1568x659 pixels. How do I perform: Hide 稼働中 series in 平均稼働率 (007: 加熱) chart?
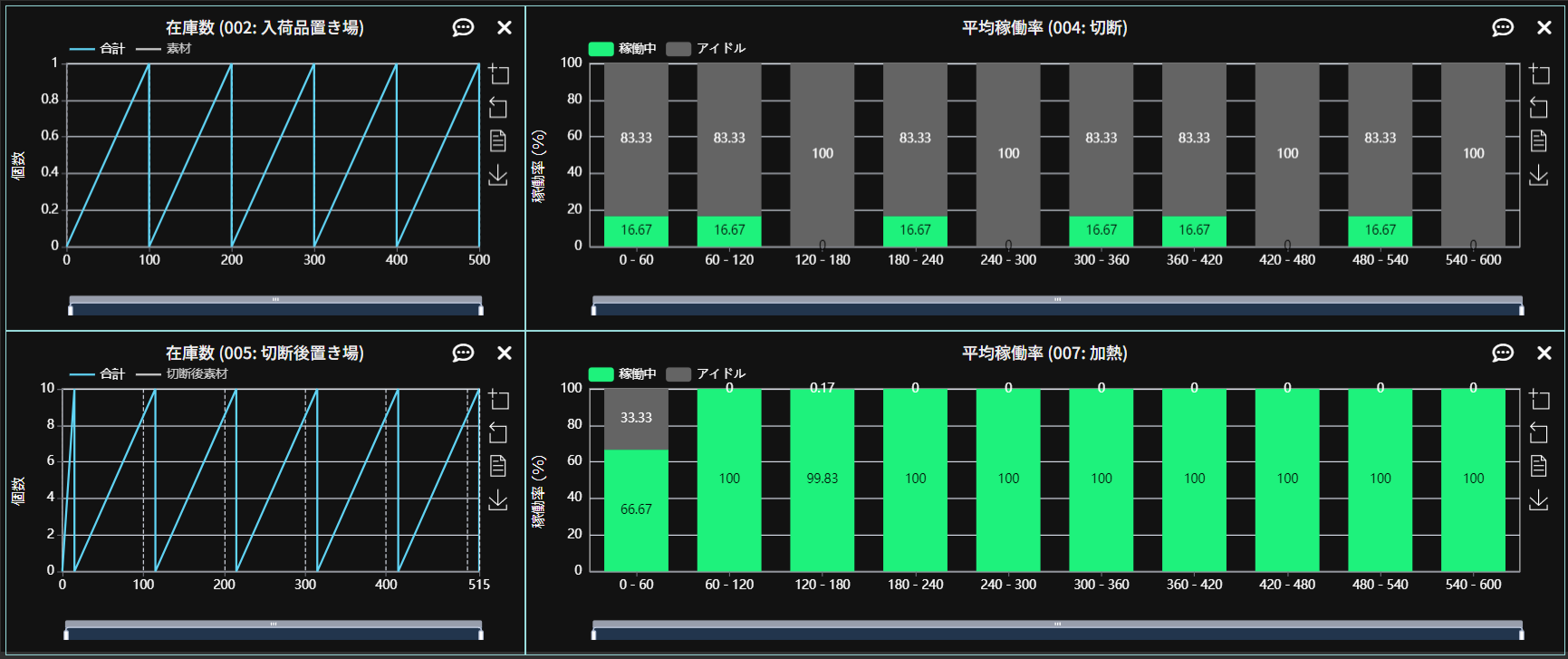tap(622, 374)
